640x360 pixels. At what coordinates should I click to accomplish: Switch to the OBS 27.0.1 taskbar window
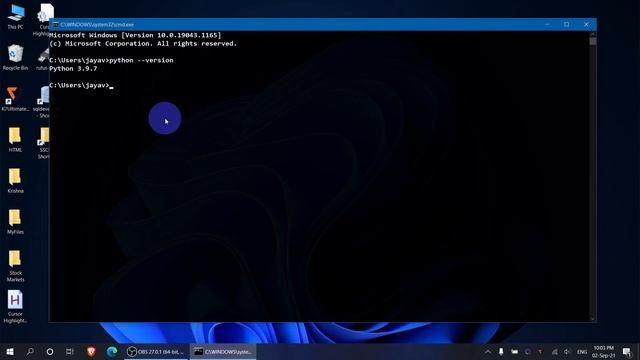tap(156, 351)
